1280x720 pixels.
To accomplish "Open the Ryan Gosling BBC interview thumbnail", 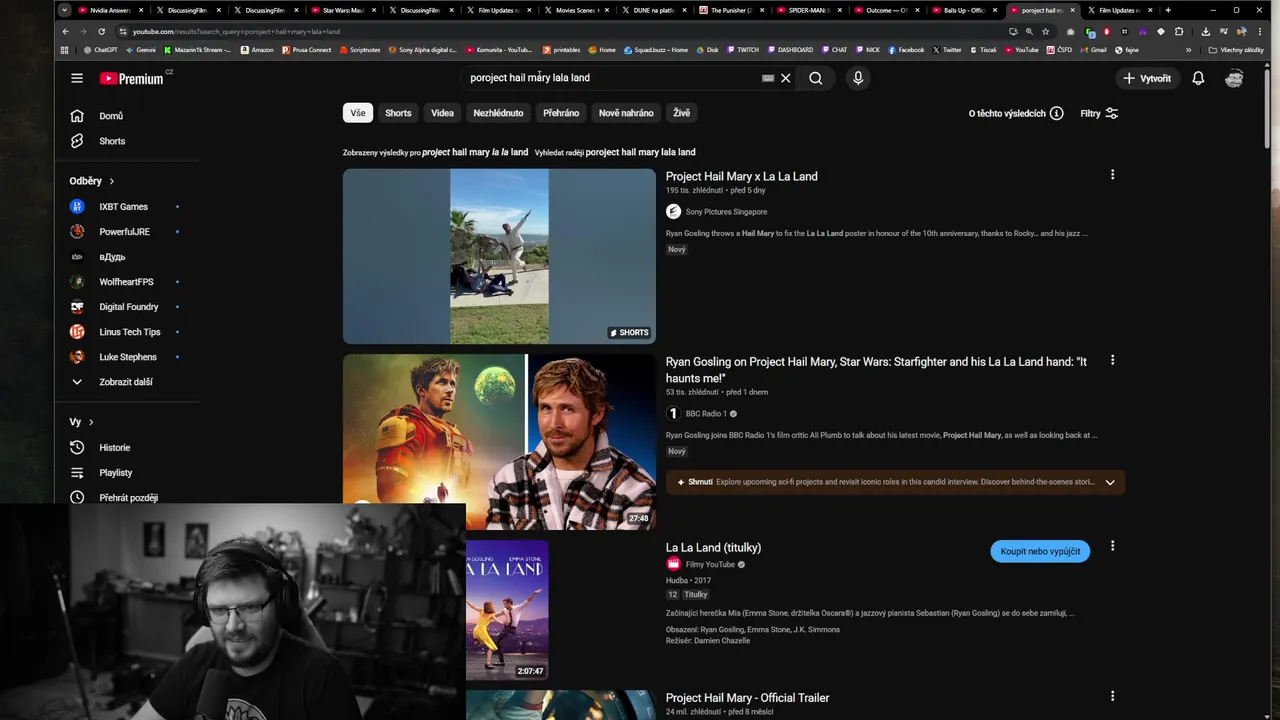I will [499, 442].
